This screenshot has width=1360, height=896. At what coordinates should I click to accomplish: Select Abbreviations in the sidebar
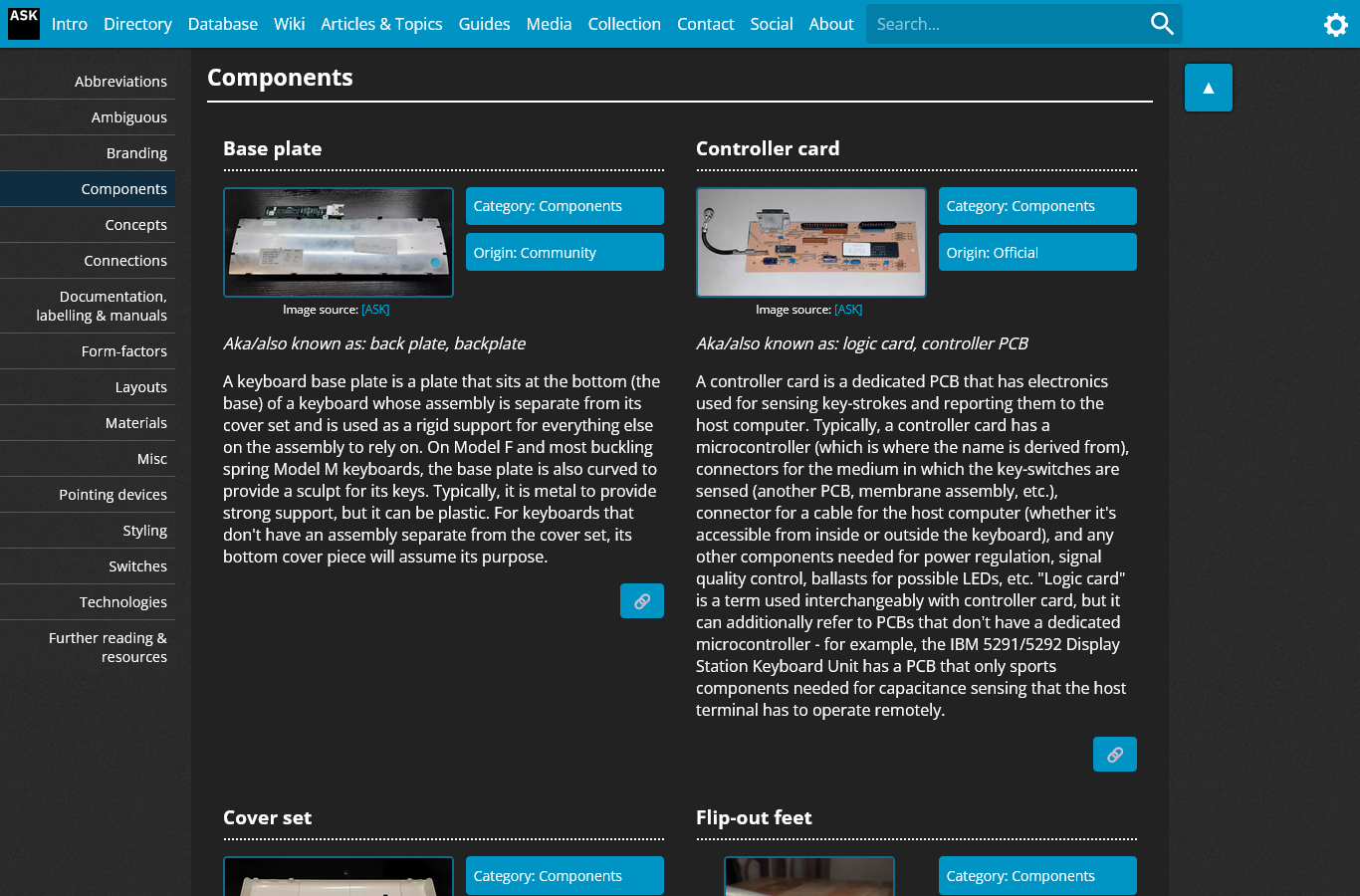tap(88, 82)
